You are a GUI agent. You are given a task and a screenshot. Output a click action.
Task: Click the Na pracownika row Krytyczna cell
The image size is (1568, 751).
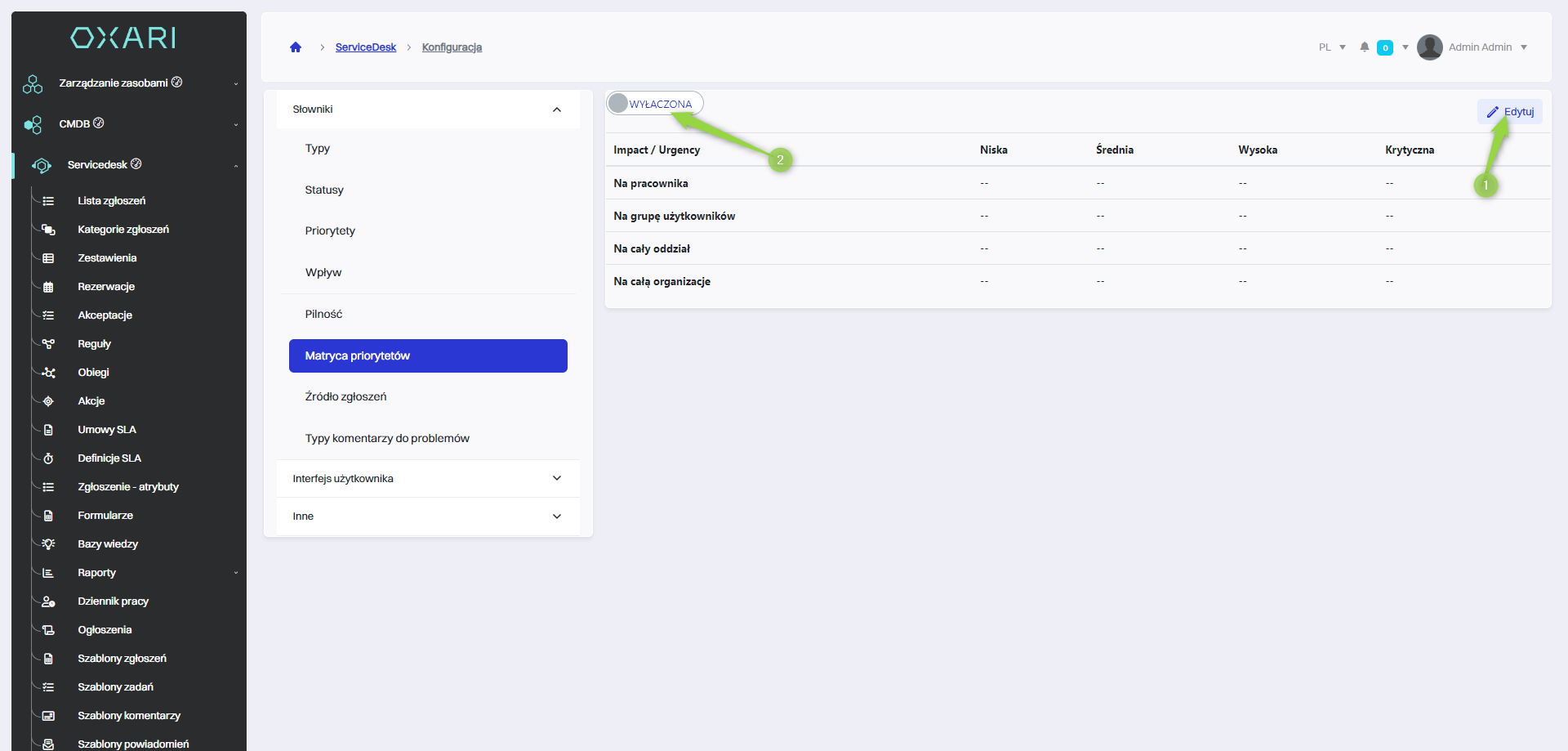1389,184
